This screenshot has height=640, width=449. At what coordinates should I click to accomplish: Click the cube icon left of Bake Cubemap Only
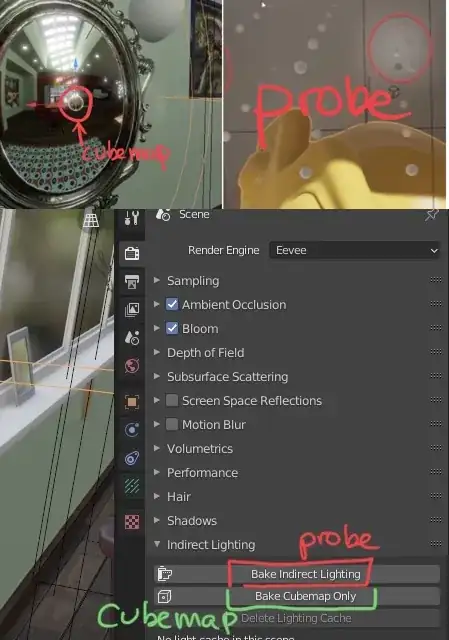(x=164, y=596)
